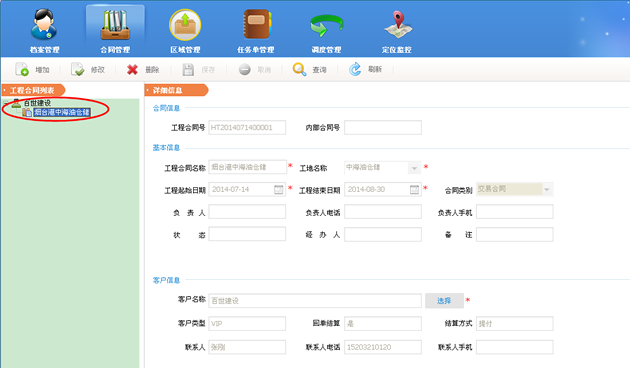Select 烟台港中海油仓储 in contract tree
Image resolution: width=630 pixels, height=368 pixels.
61,112
